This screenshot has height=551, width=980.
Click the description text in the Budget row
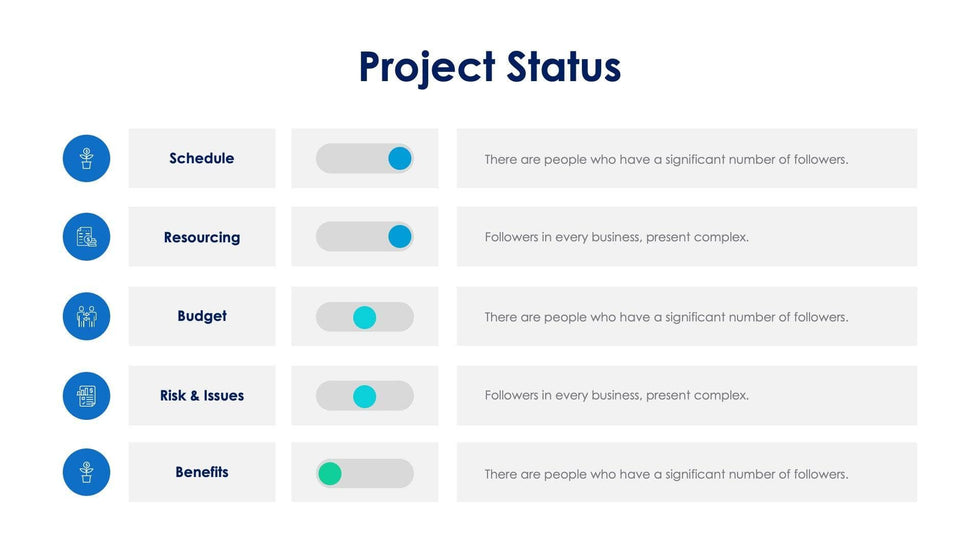(x=666, y=317)
